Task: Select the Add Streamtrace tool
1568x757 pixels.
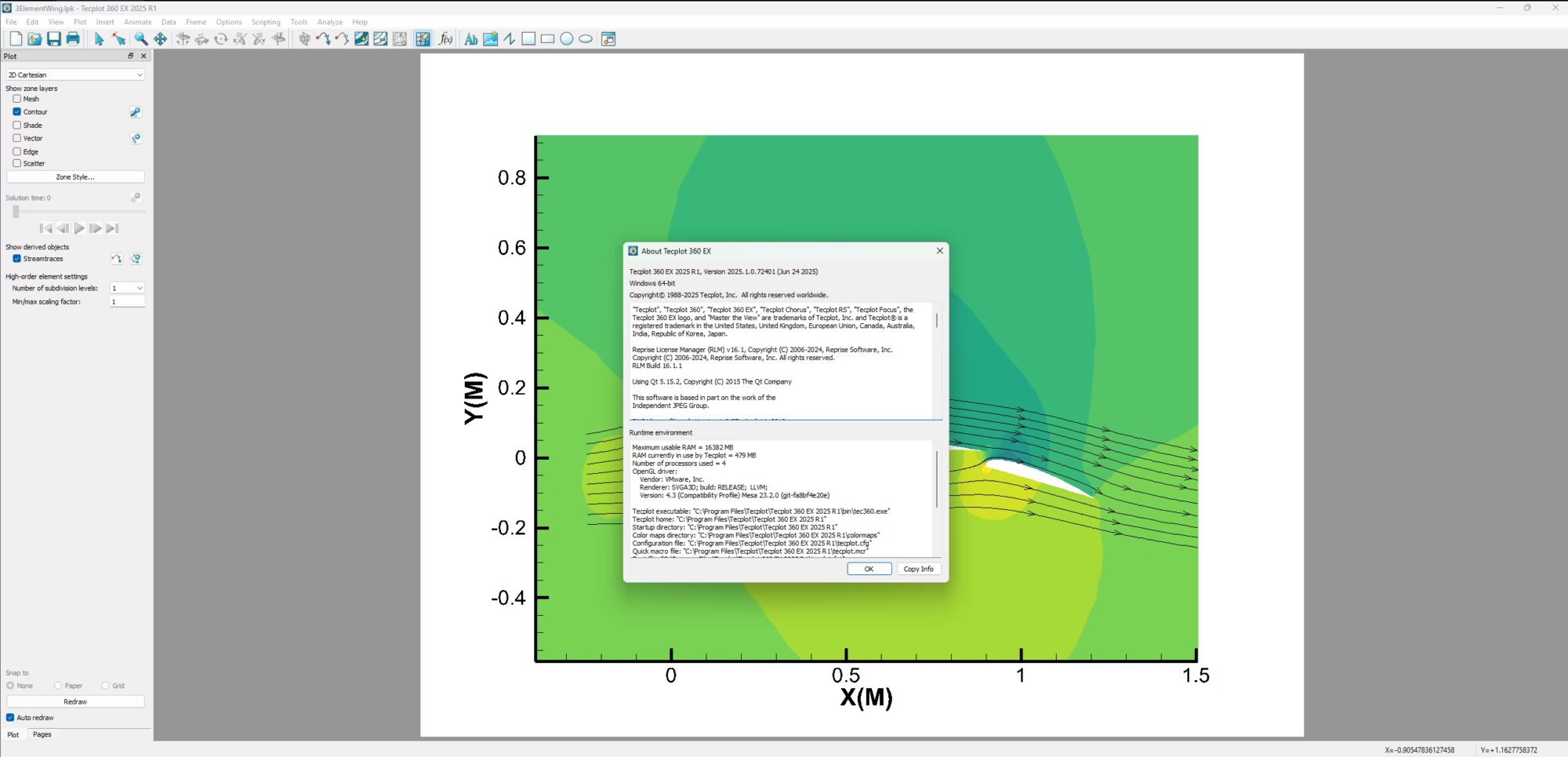Action: point(323,38)
